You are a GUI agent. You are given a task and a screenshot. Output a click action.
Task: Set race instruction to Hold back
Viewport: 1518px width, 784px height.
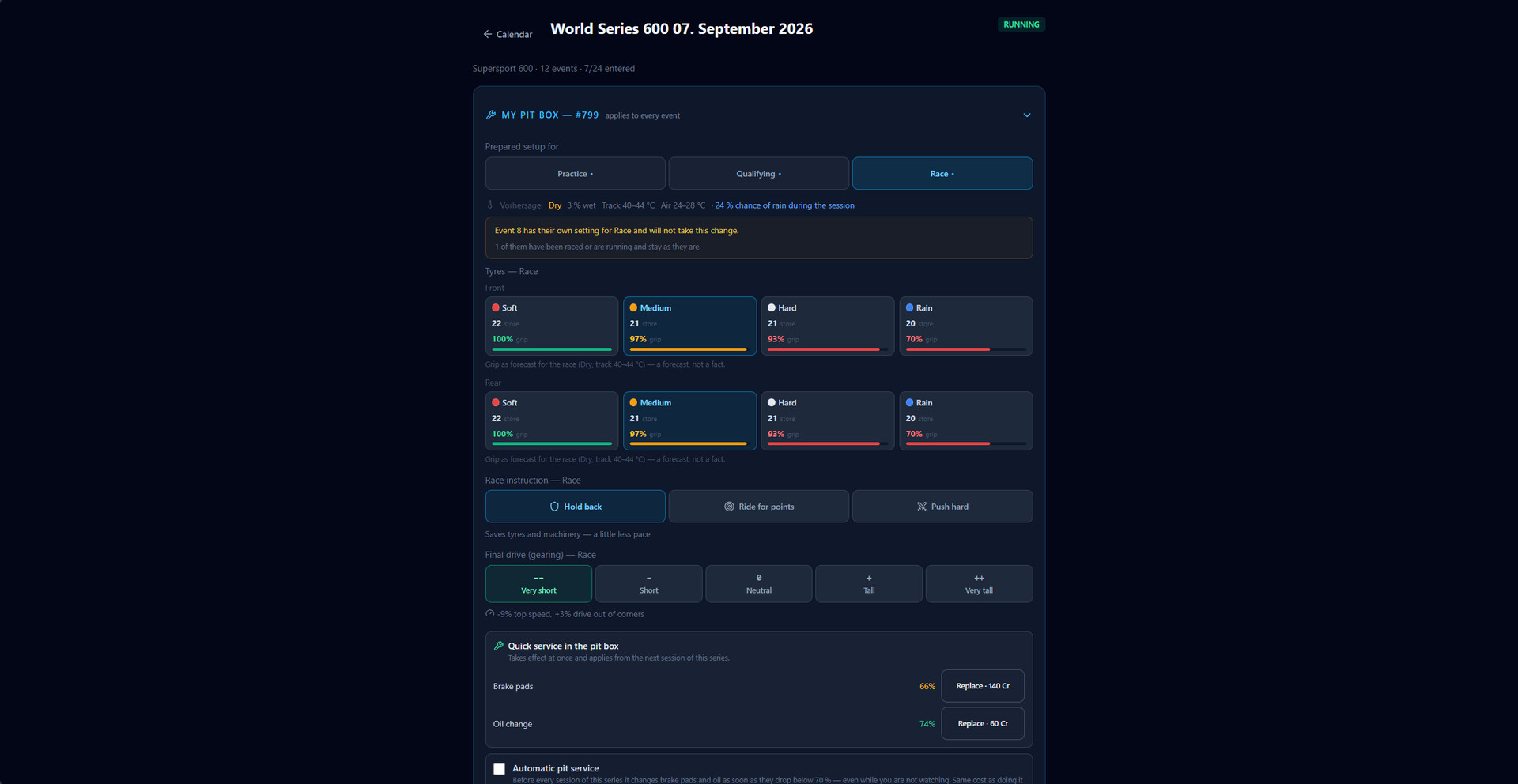point(575,507)
